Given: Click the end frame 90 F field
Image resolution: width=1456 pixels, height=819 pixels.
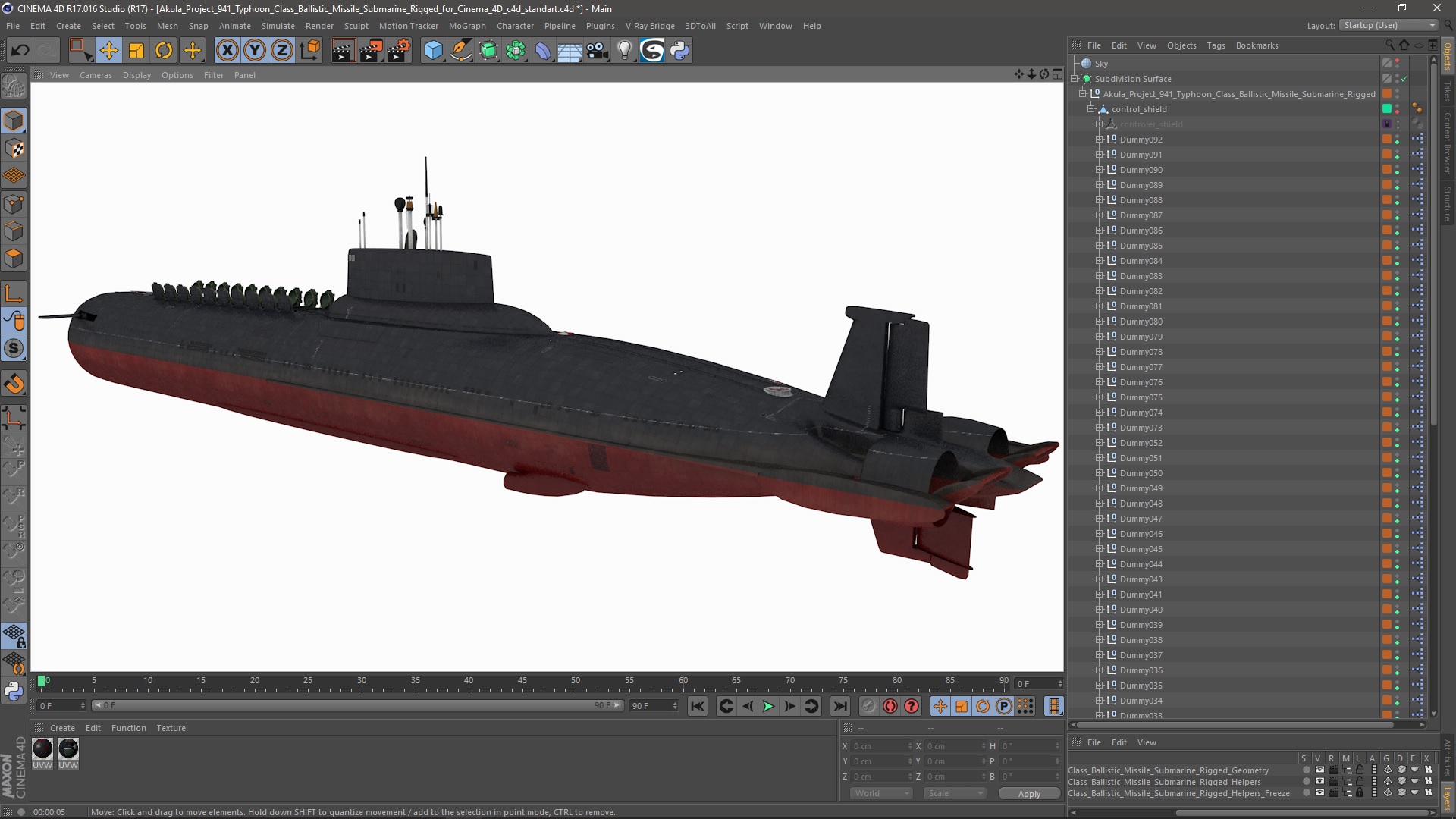Looking at the screenshot, I should (x=654, y=706).
